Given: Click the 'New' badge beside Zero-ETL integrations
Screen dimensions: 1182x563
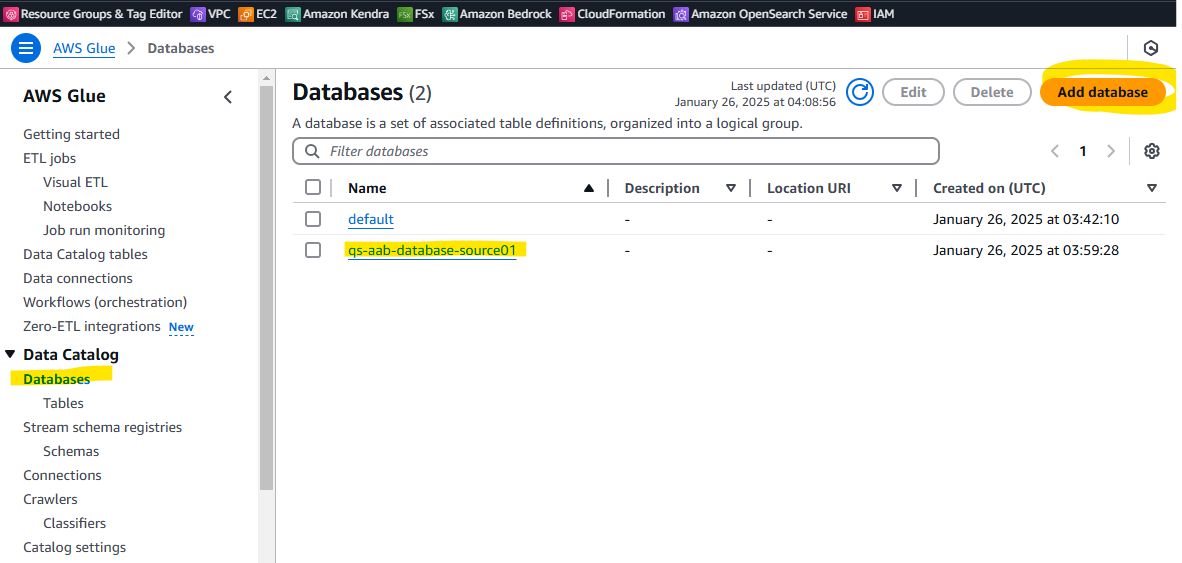Looking at the screenshot, I should coord(181,327).
